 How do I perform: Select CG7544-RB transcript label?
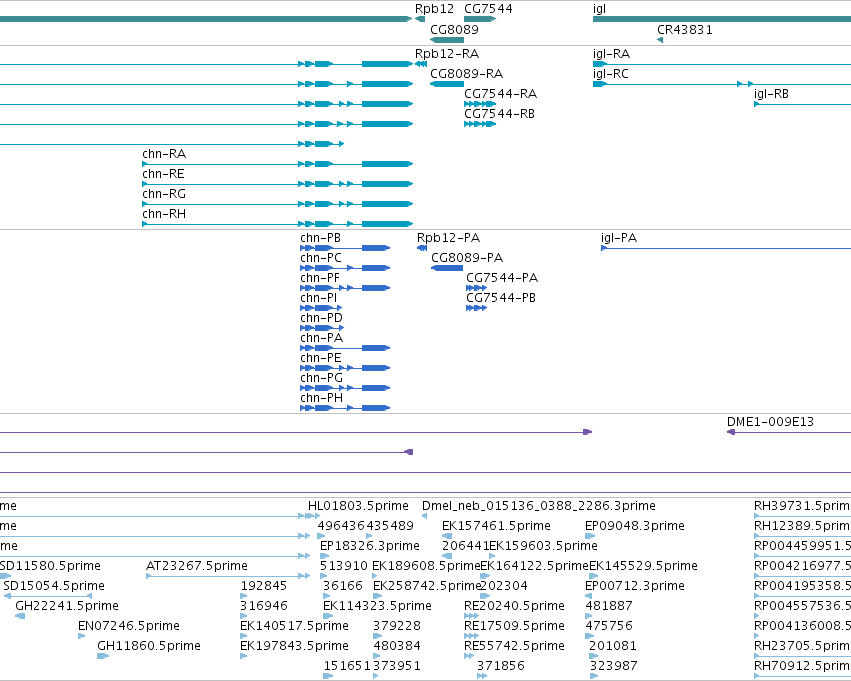point(499,113)
